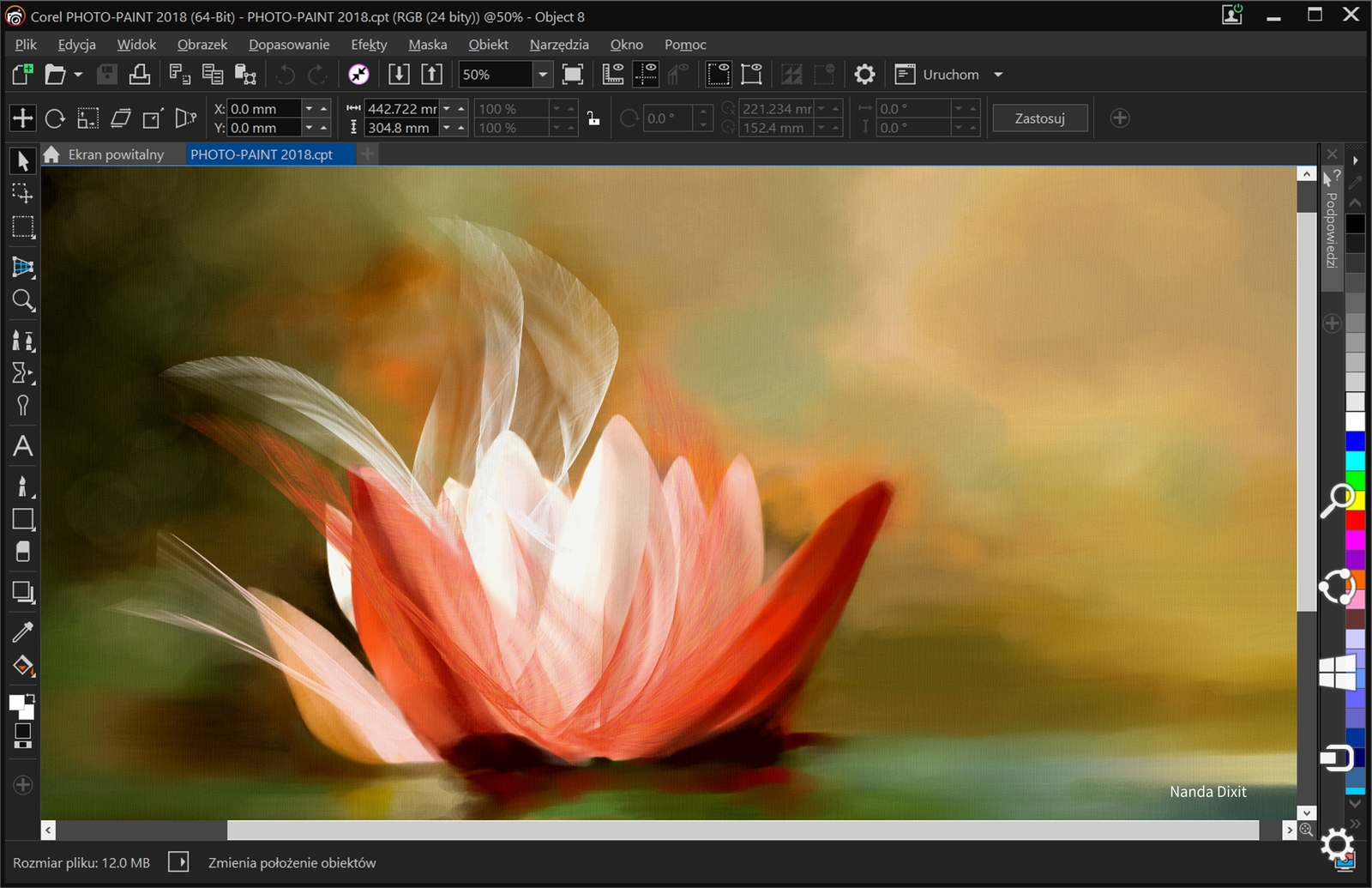Click the Import image icon

[x=399, y=75]
